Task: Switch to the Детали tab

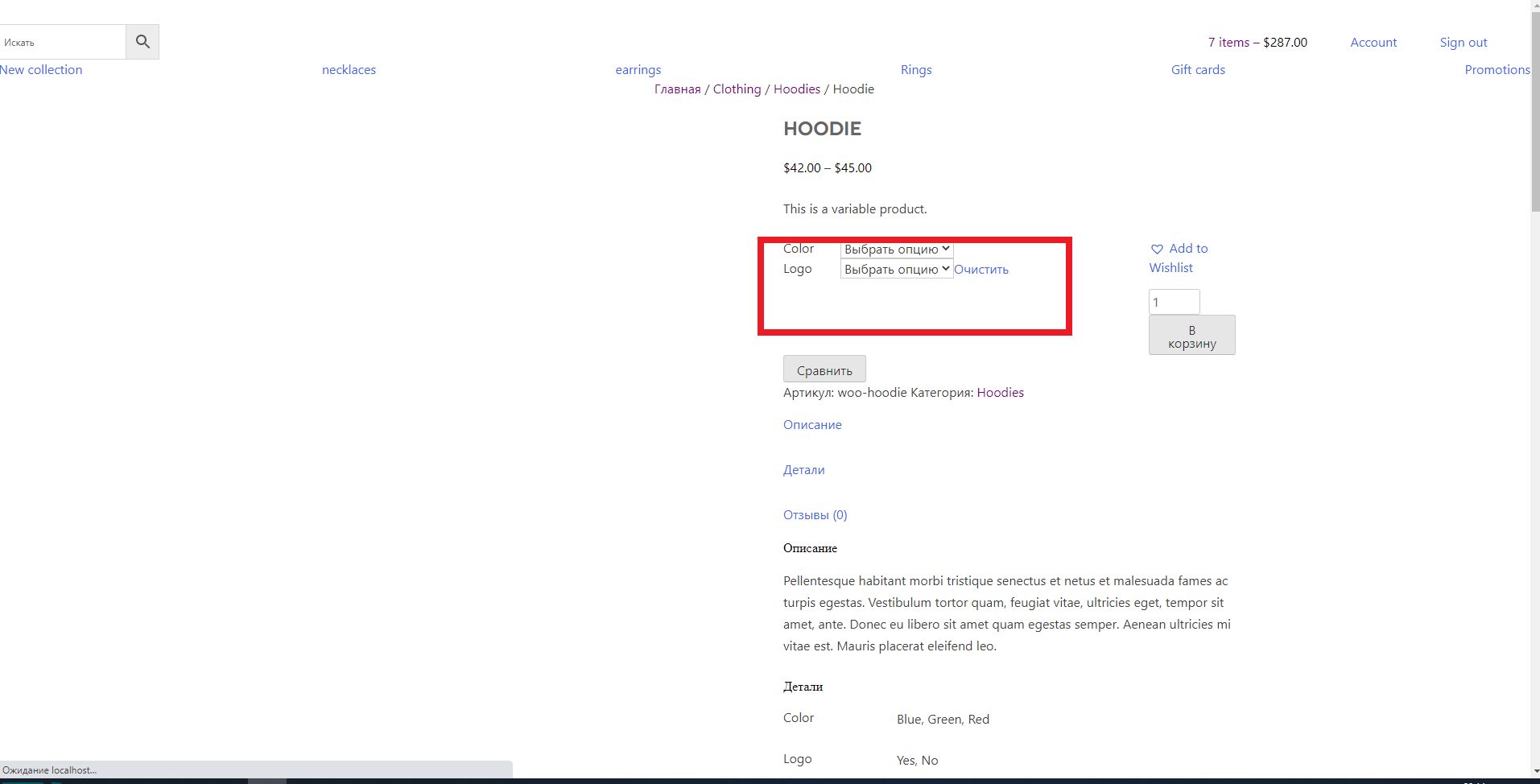Action: (x=803, y=470)
